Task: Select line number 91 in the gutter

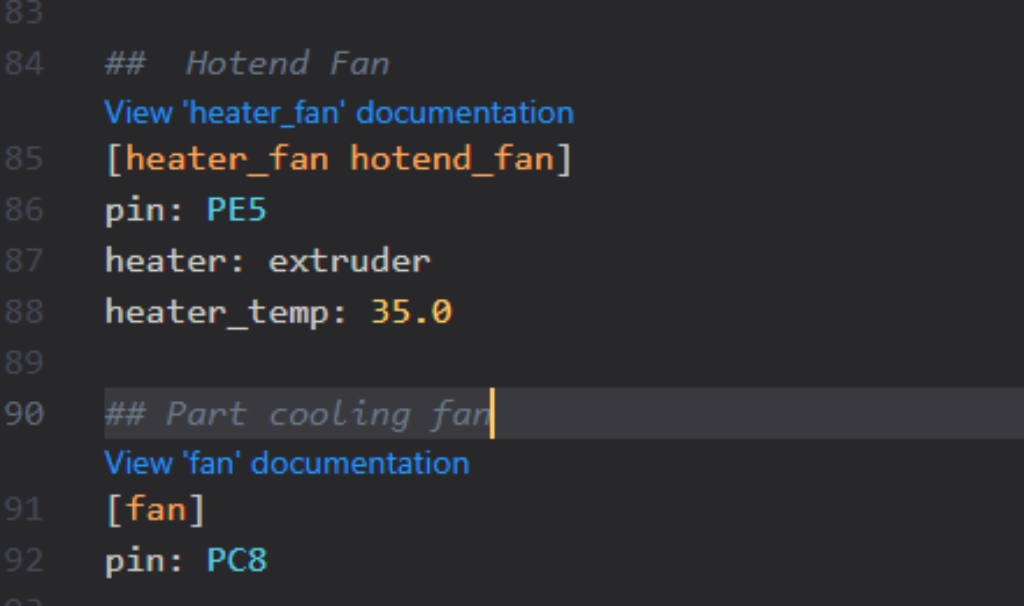Action: tap(24, 509)
